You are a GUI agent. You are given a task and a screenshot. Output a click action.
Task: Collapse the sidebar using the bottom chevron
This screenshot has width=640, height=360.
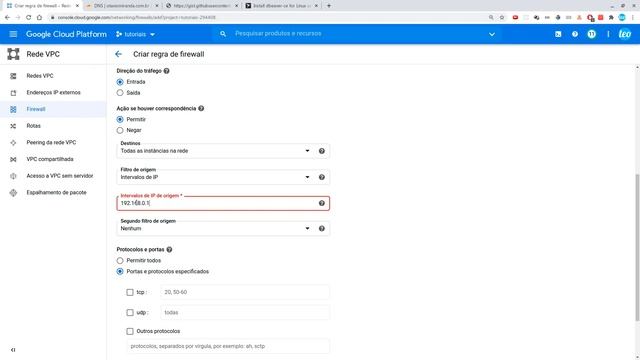13,350
